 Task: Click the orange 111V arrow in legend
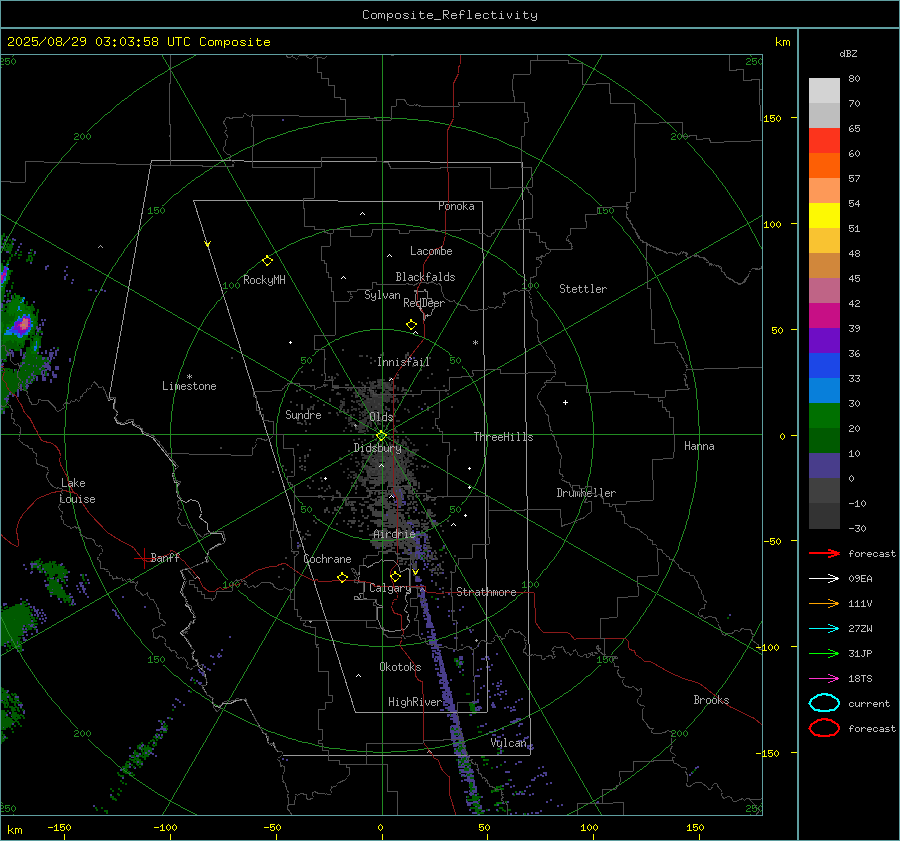click(x=824, y=603)
